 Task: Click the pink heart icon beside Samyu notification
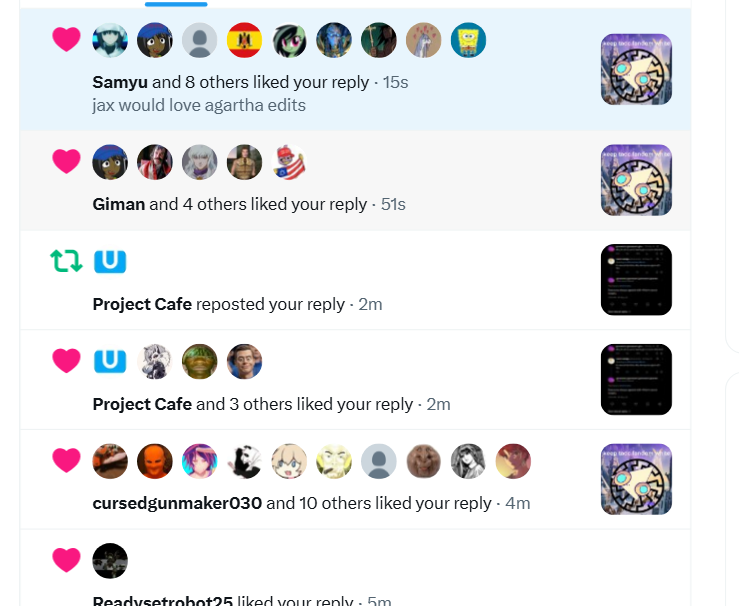[66, 39]
